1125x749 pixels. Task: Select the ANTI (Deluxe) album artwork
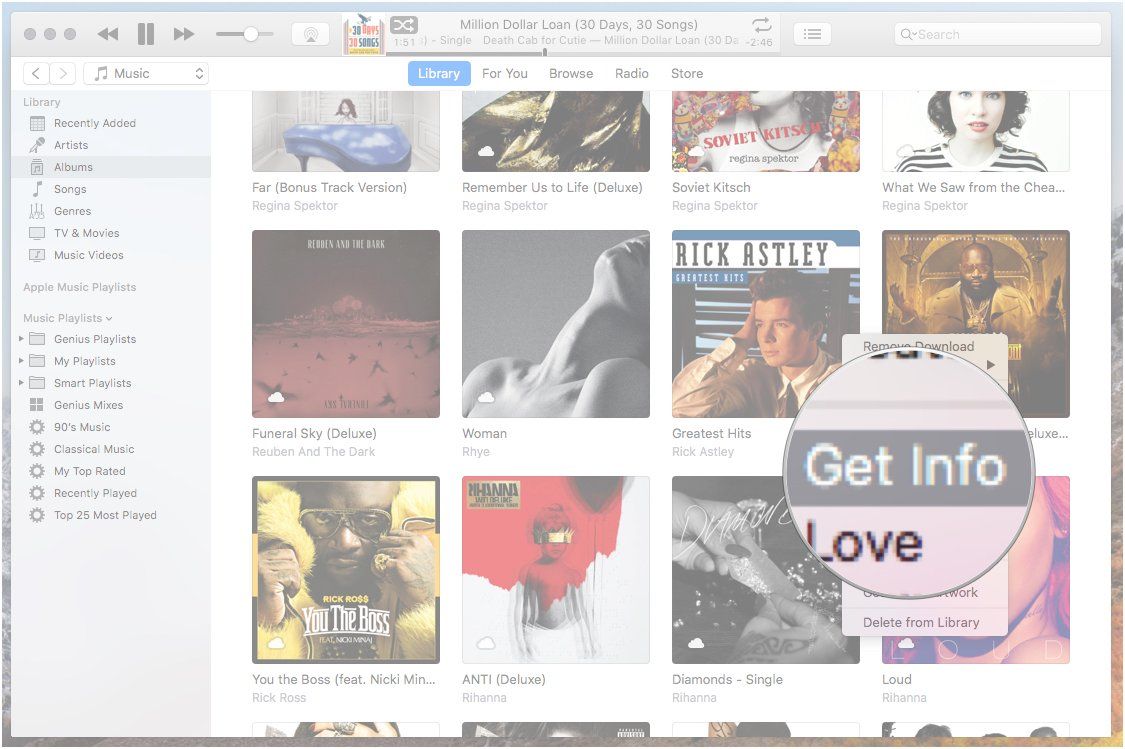coord(555,570)
